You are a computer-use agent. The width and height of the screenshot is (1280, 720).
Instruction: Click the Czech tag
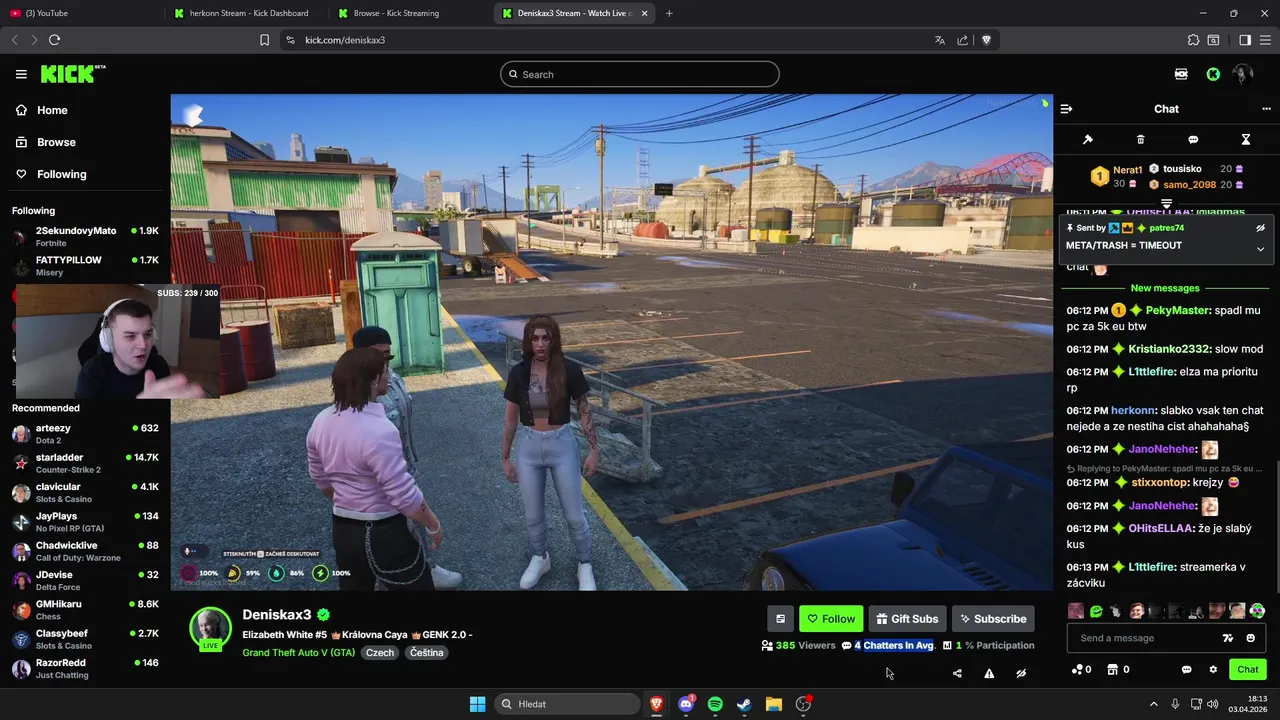(379, 652)
